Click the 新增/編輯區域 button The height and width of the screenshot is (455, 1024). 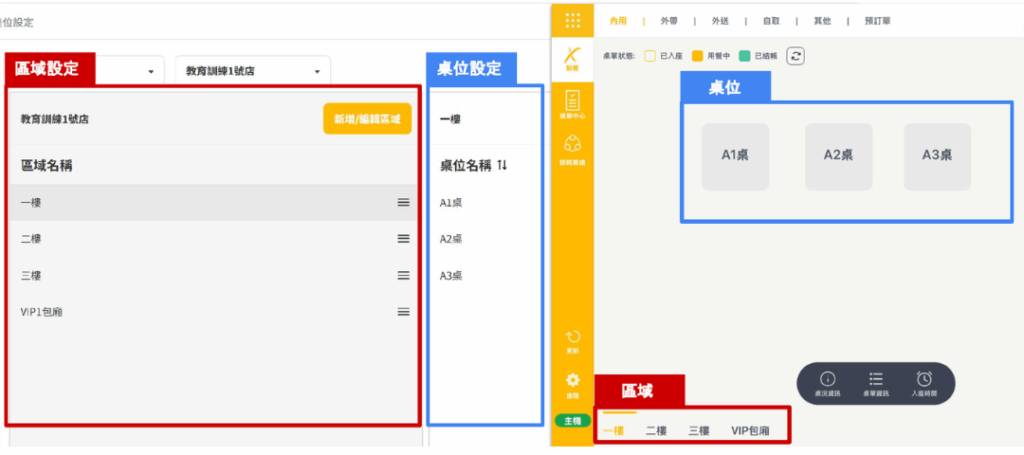pyautogui.click(x=367, y=119)
